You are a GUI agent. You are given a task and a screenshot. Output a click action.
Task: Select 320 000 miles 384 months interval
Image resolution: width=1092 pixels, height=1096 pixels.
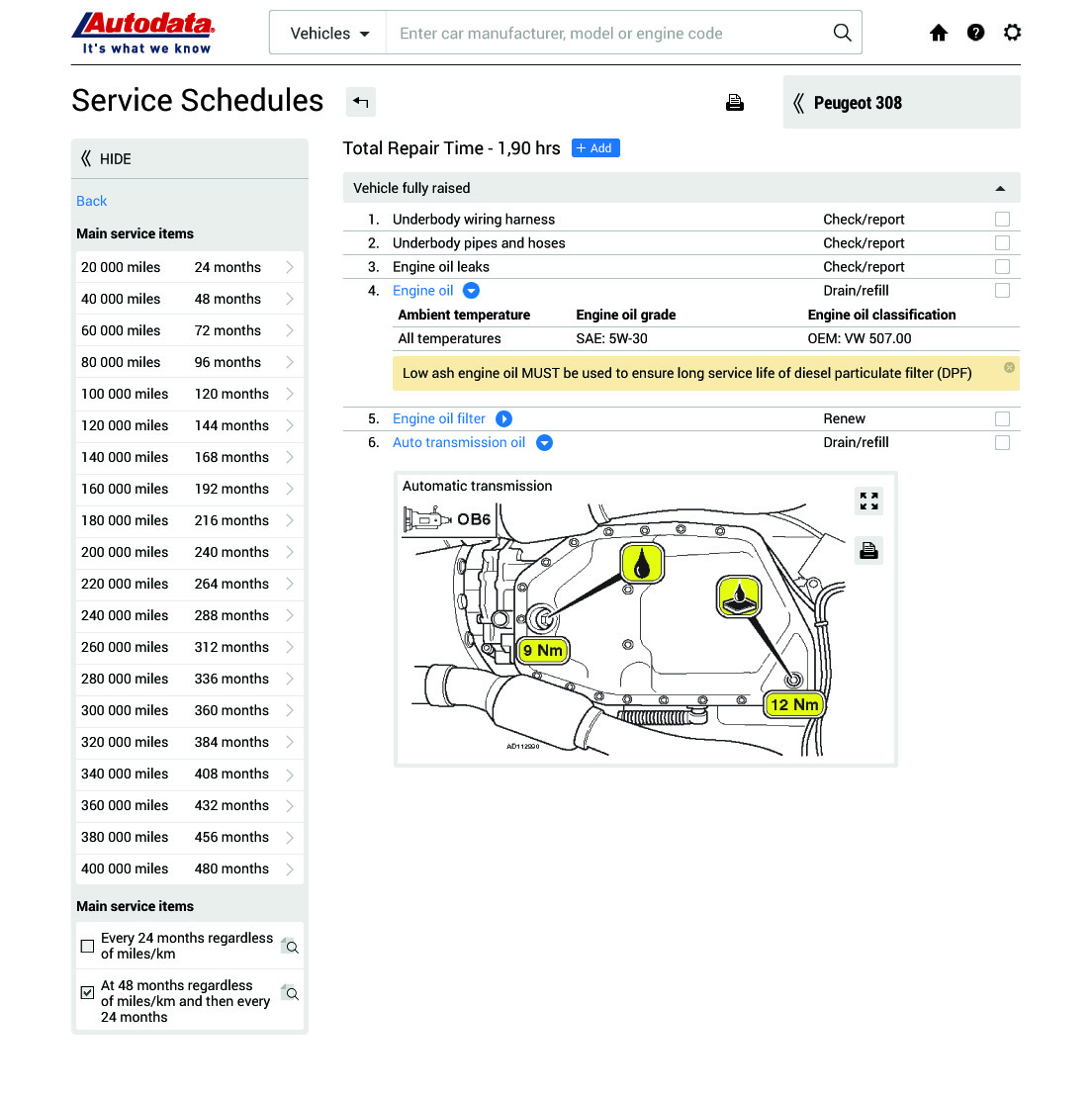pyautogui.click(x=190, y=742)
